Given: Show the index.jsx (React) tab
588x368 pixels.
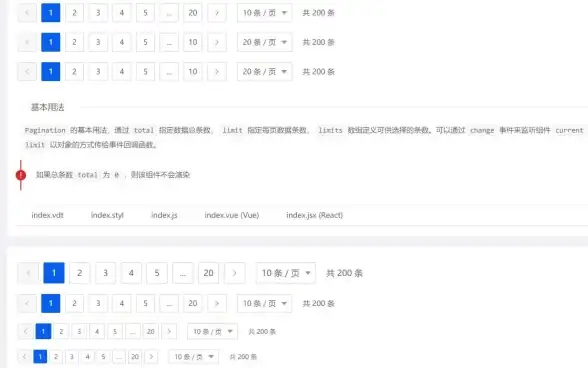Looking at the screenshot, I should tap(315, 215).
